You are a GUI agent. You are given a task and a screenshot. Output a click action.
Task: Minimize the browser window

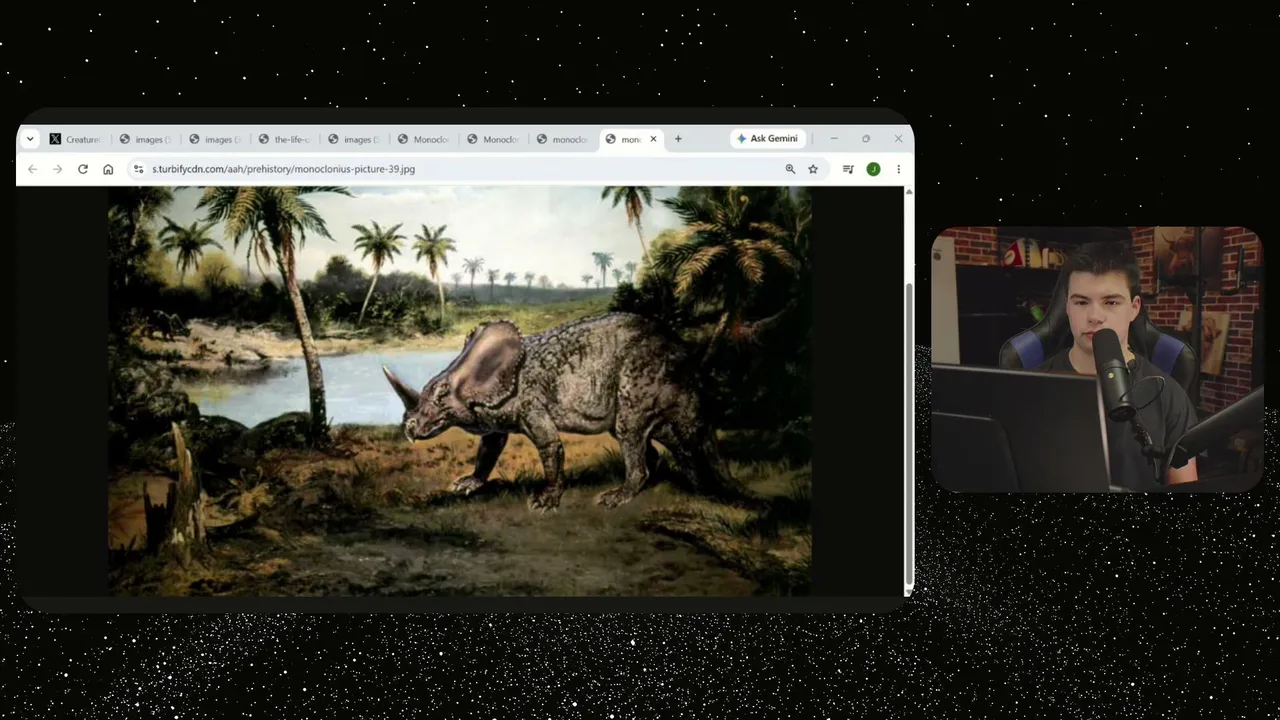click(834, 139)
